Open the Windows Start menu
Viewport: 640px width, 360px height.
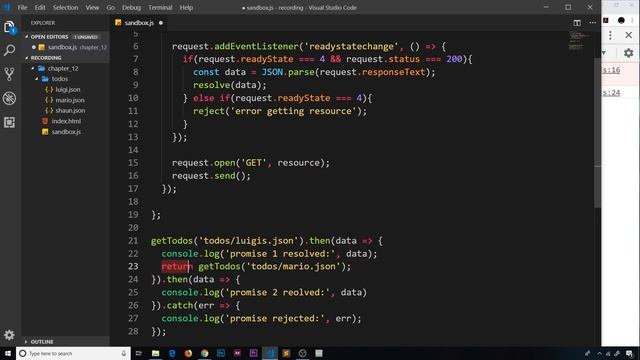(8, 353)
